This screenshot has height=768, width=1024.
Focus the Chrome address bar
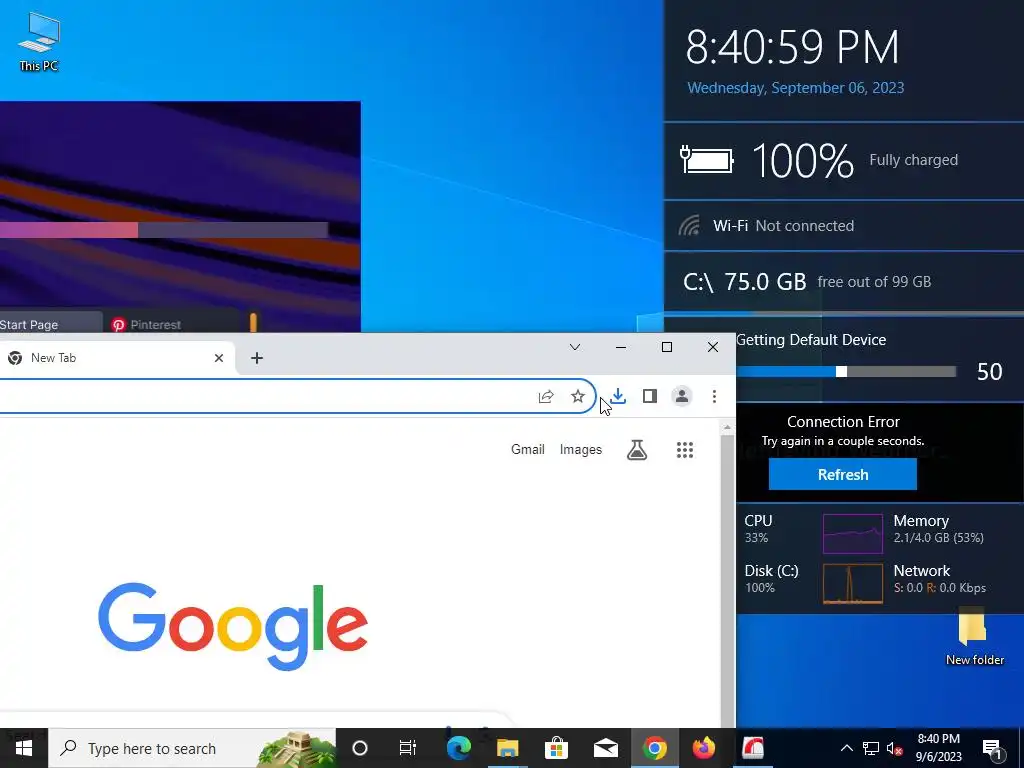pos(297,396)
